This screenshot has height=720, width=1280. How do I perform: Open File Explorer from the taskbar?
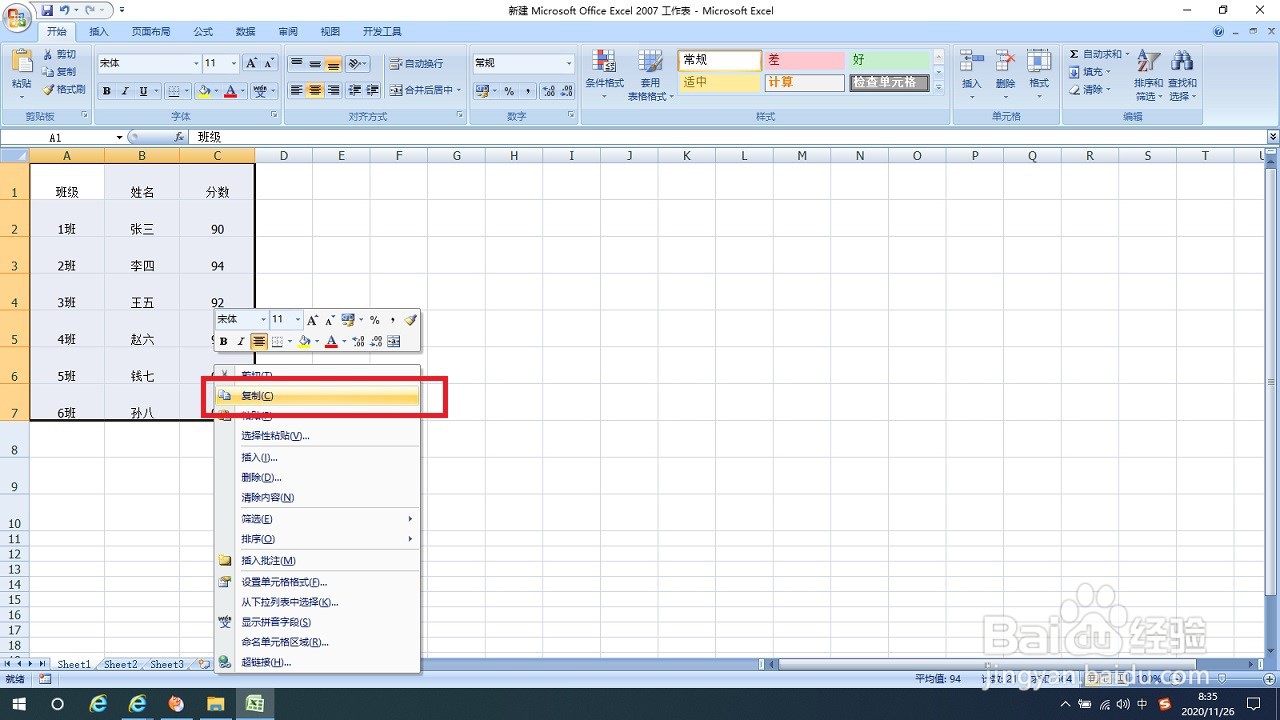tap(215, 704)
